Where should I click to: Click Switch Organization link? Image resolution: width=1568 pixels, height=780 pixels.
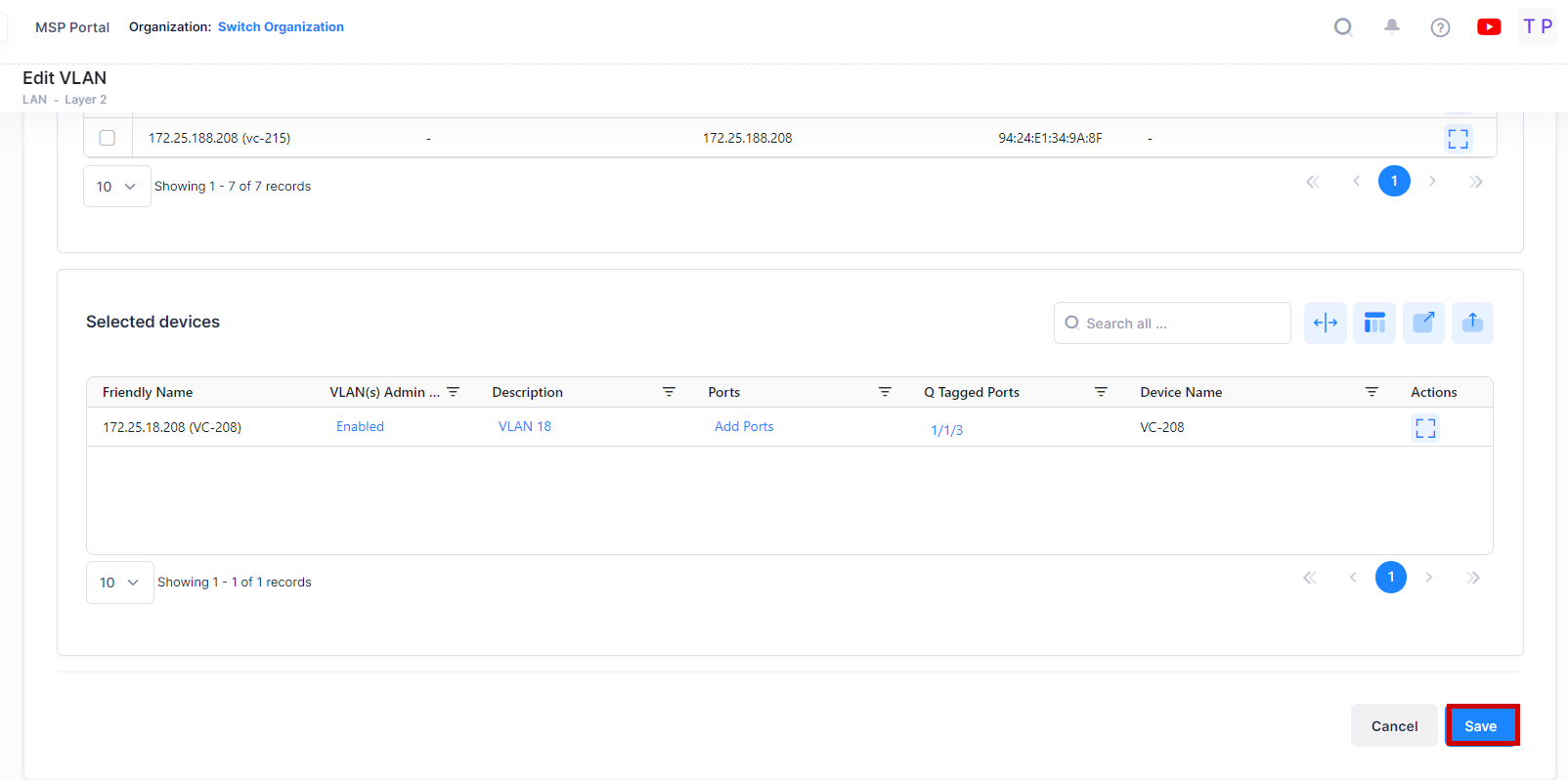[x=281, y=27]
